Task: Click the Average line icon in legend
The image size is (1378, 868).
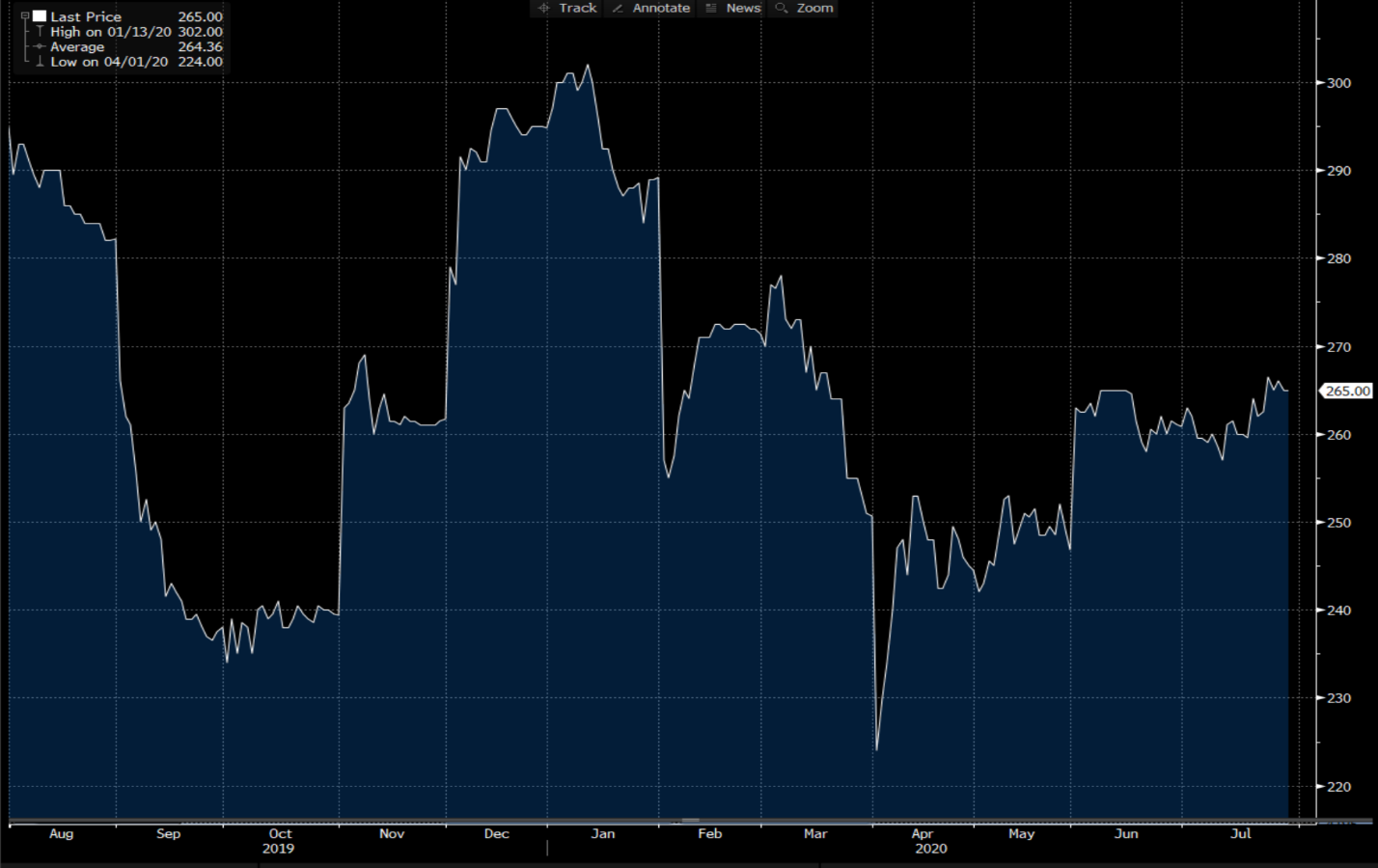Action: 40,46
